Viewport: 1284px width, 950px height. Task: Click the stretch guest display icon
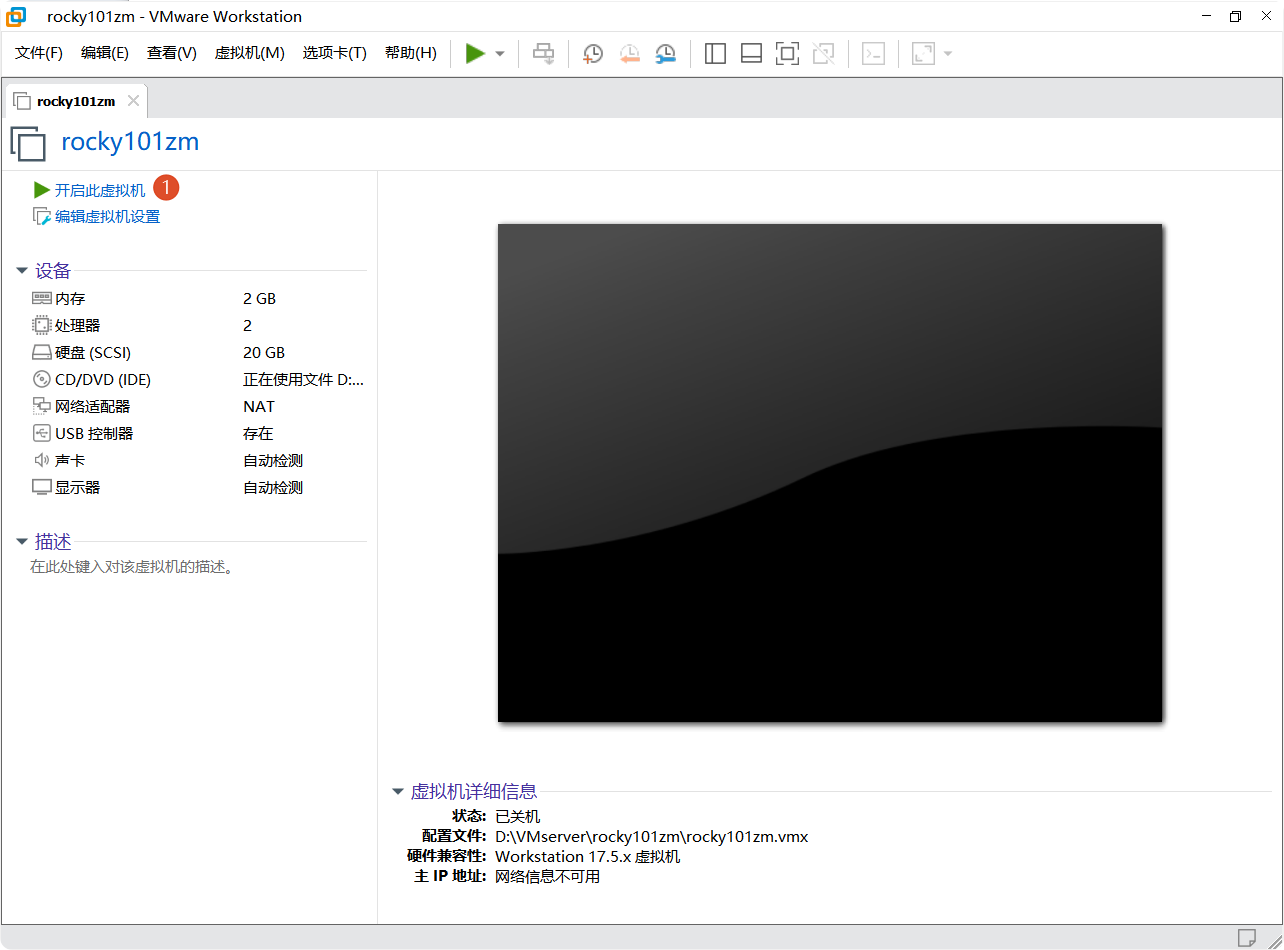tap(923, 54)
